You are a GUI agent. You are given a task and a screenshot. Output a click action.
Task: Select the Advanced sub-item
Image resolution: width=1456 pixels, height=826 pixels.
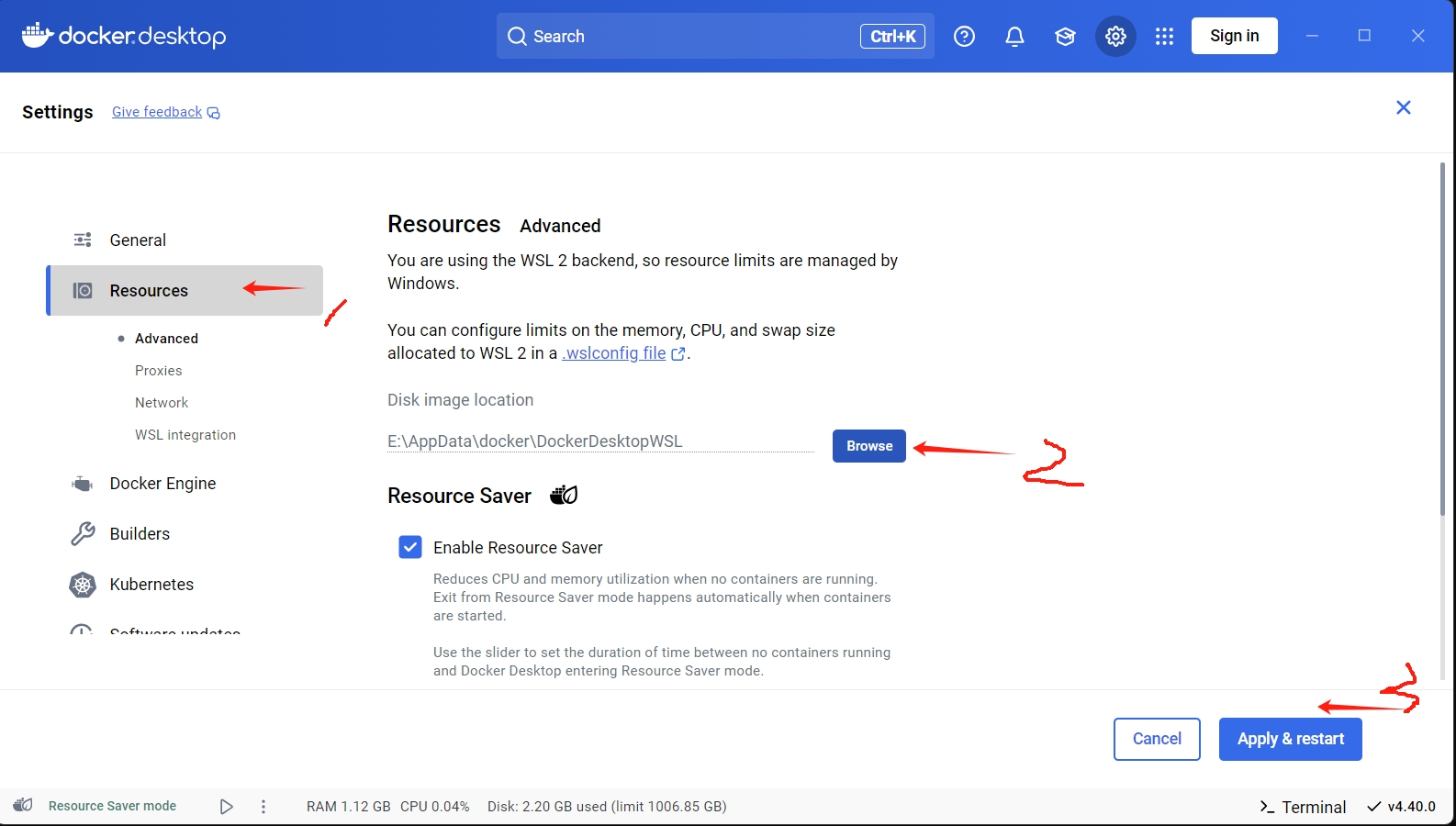(166, 338)
